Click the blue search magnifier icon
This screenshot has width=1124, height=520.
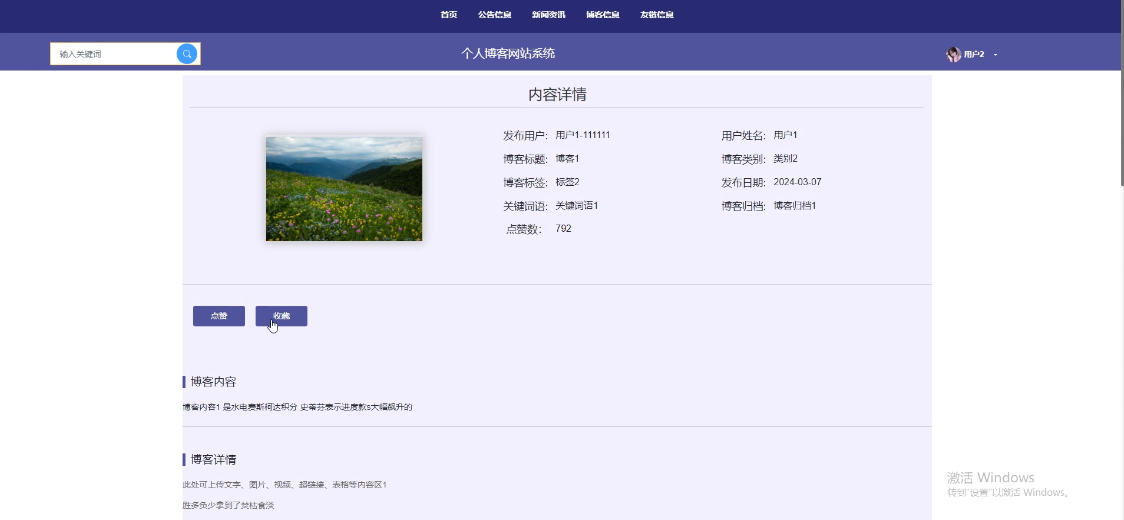pyautogui.click(x=186, y=54)
